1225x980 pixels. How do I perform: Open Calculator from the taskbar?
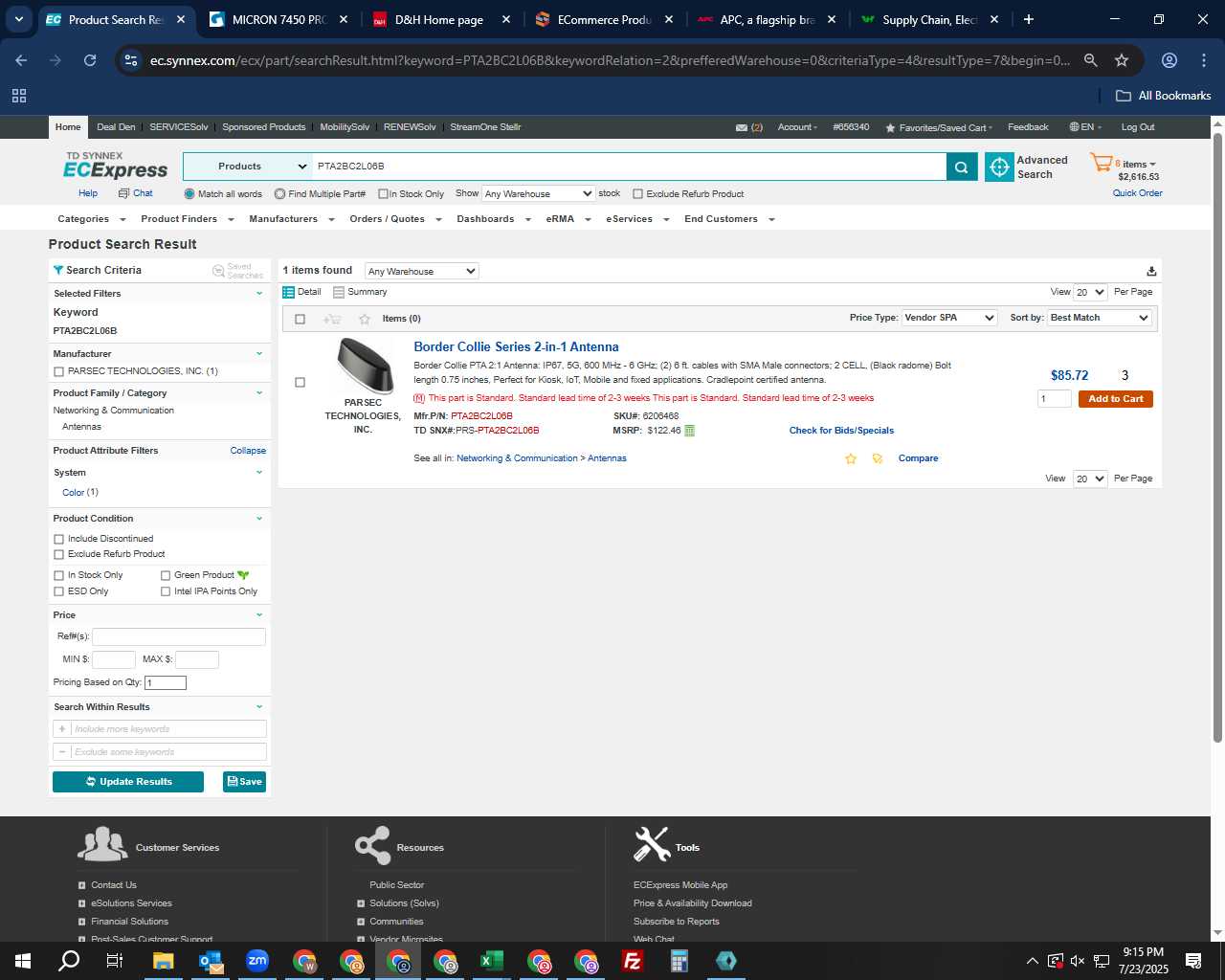[679, 961]
